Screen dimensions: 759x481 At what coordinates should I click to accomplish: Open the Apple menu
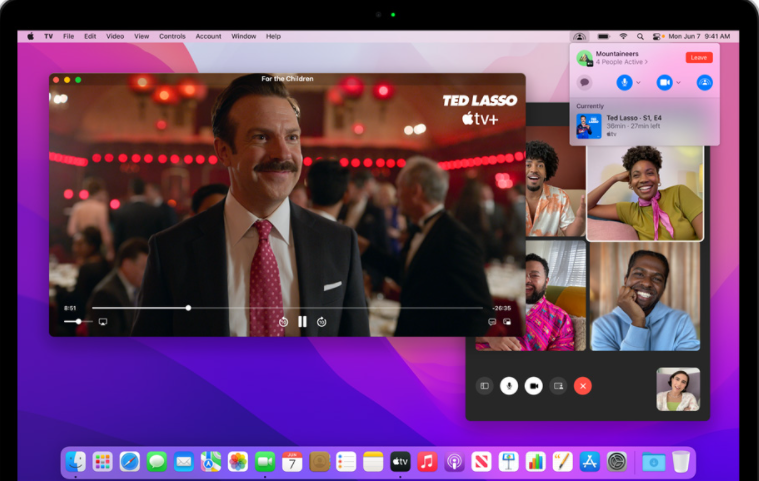click(30, 36)
